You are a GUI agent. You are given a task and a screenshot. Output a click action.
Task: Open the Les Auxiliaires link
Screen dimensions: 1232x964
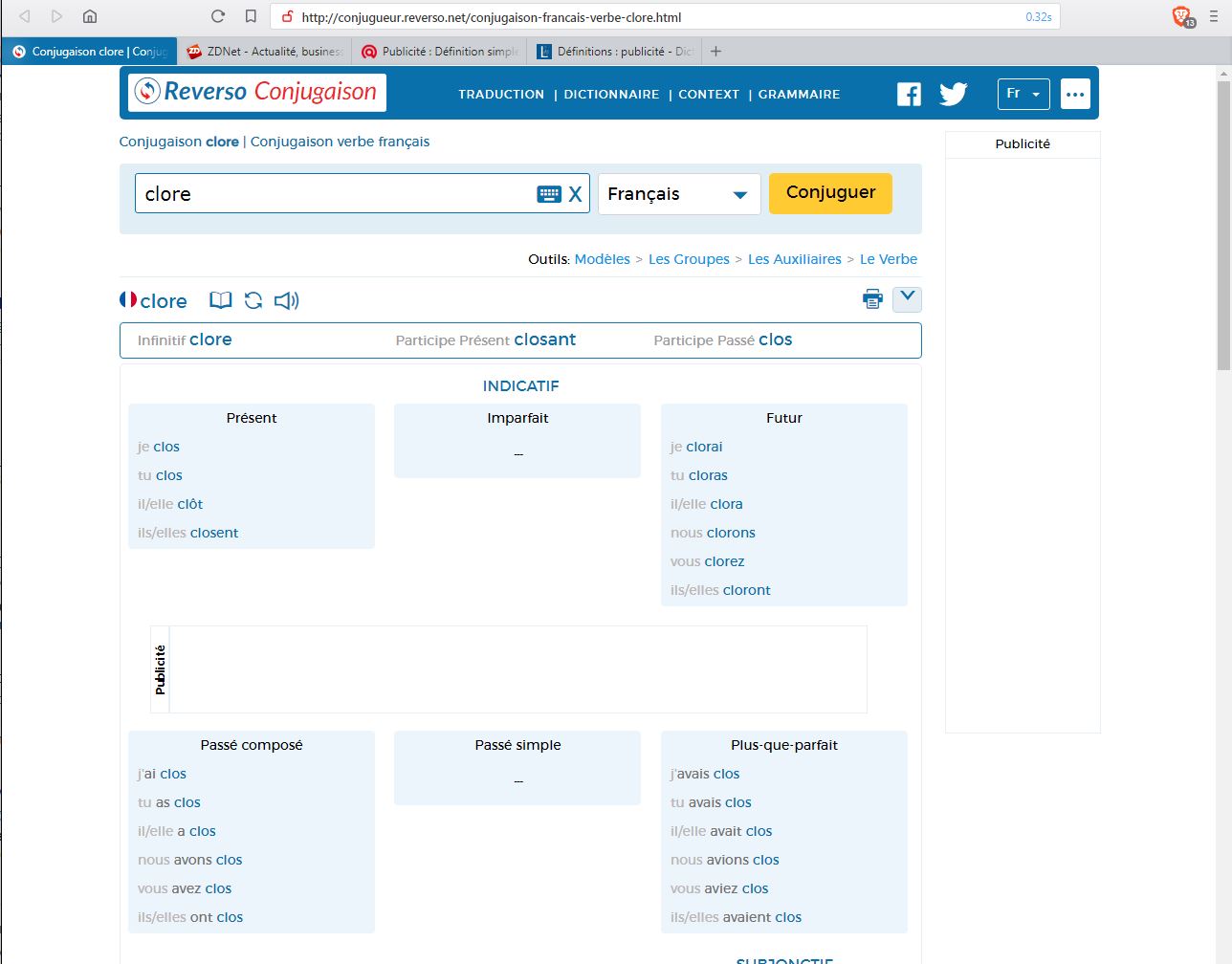794,259
